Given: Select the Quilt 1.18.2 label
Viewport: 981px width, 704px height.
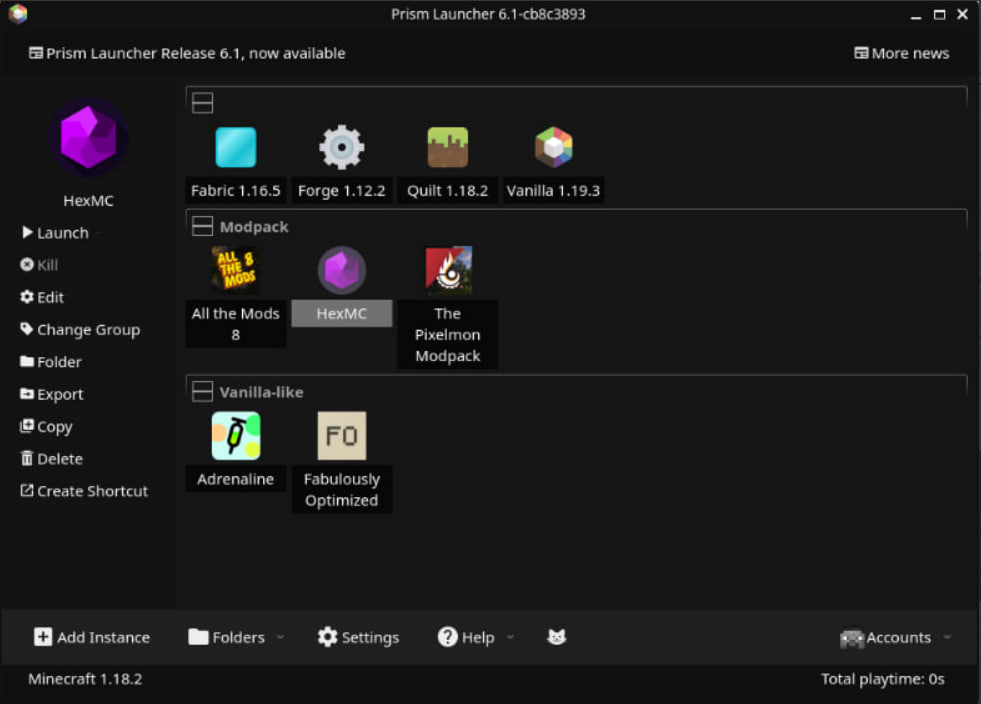Looking at the screenshot, I should coord(447,190).
